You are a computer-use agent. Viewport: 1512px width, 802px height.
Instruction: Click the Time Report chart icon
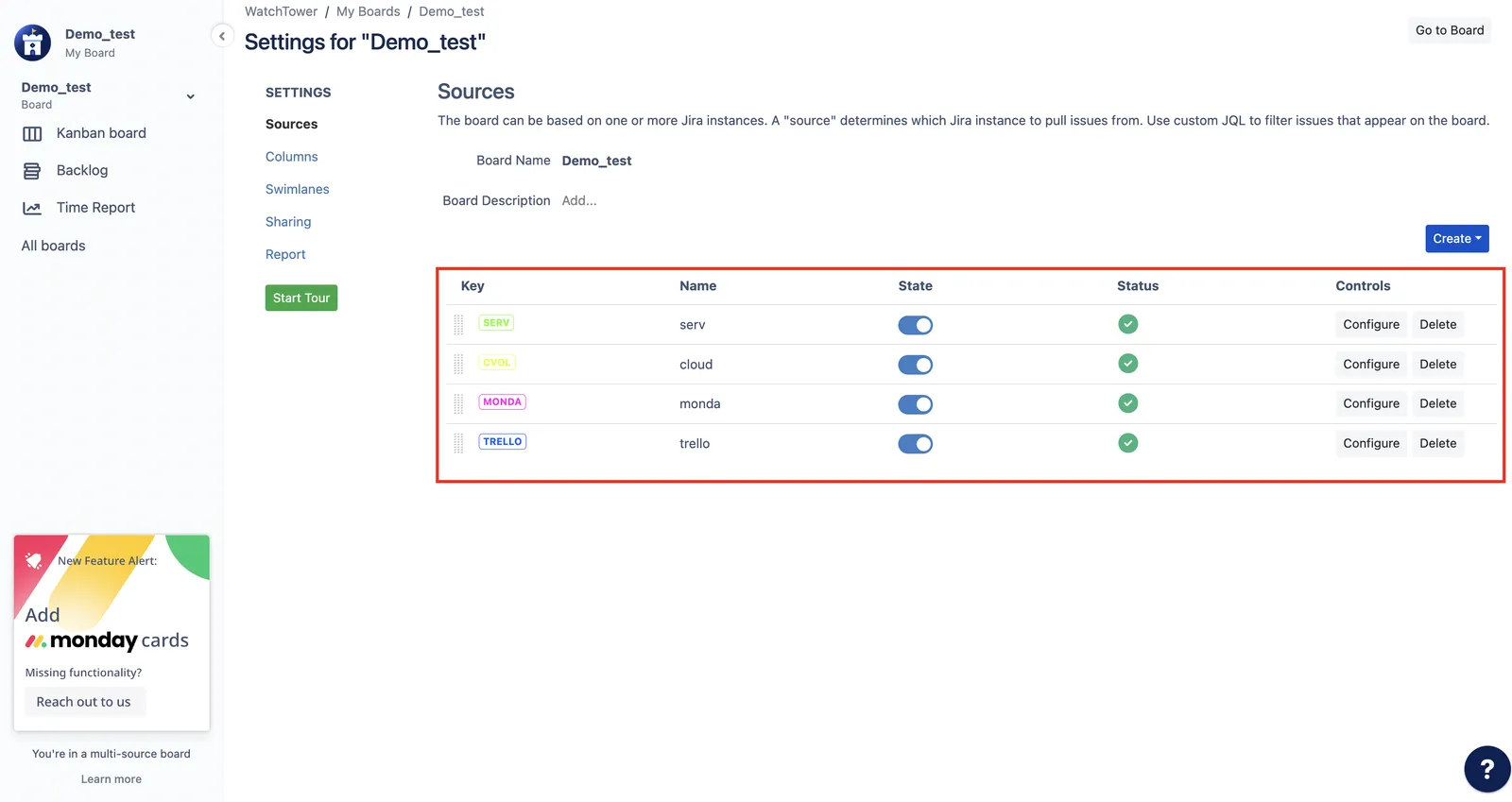pyautogui.click(x=32, y=208)
